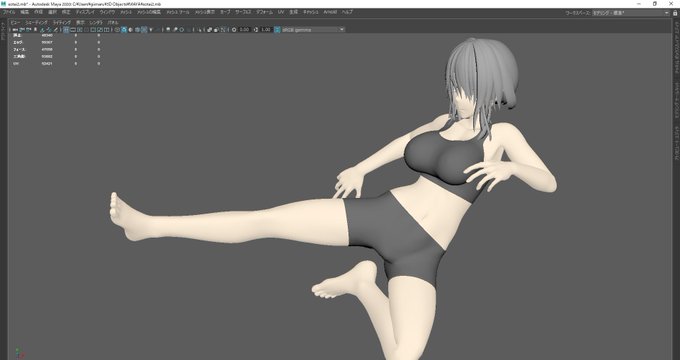Screen dimensions: 680x360
Task: Click the Smooth Shade All icon
Action: coord(124,29)
